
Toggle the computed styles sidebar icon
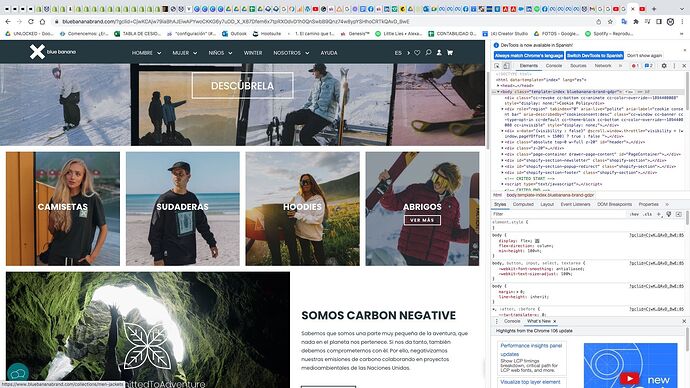(679, 214)
